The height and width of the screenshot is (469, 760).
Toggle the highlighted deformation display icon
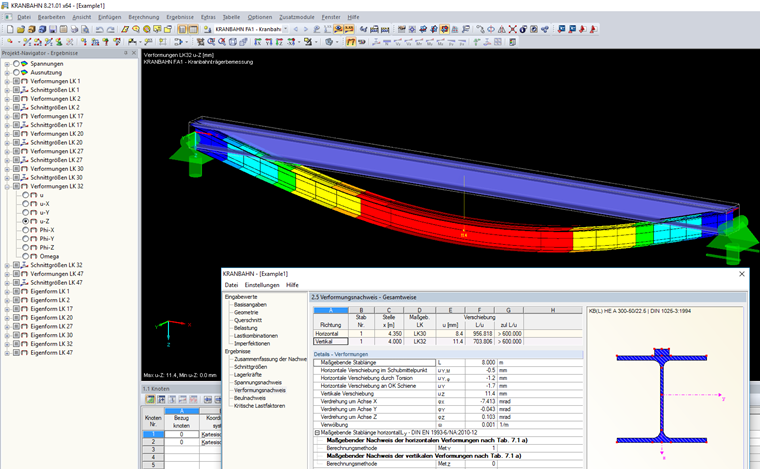coord(350,42)
